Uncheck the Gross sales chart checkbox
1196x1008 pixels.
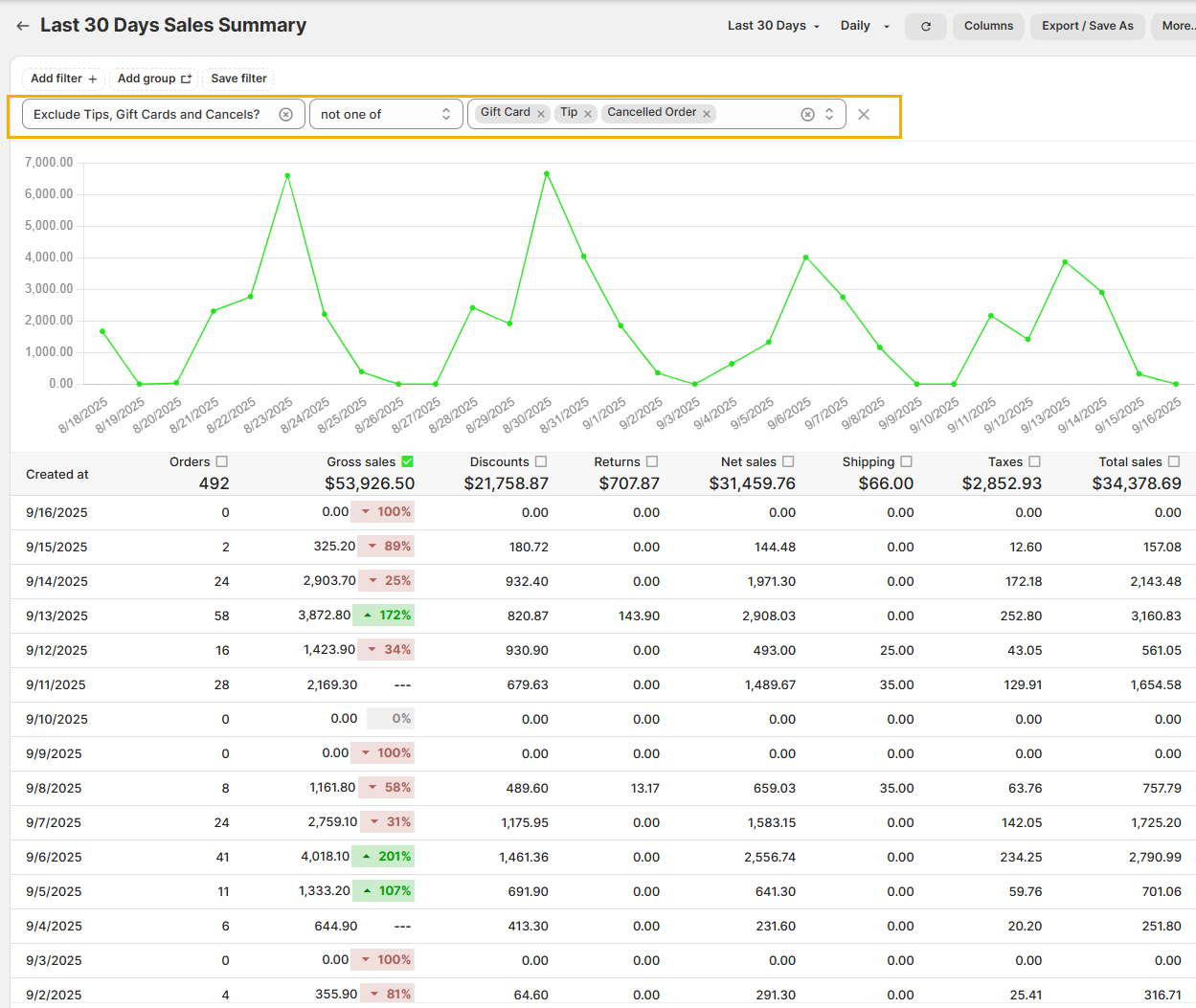point(408,461)
